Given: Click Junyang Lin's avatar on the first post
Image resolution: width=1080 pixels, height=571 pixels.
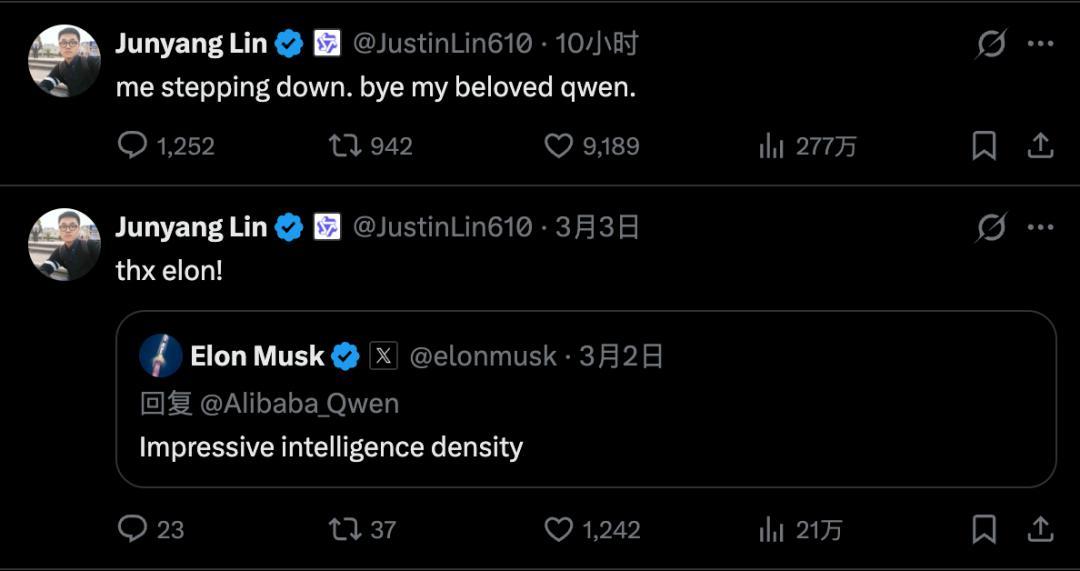Looking at the screenshot, I should [64, 61].
